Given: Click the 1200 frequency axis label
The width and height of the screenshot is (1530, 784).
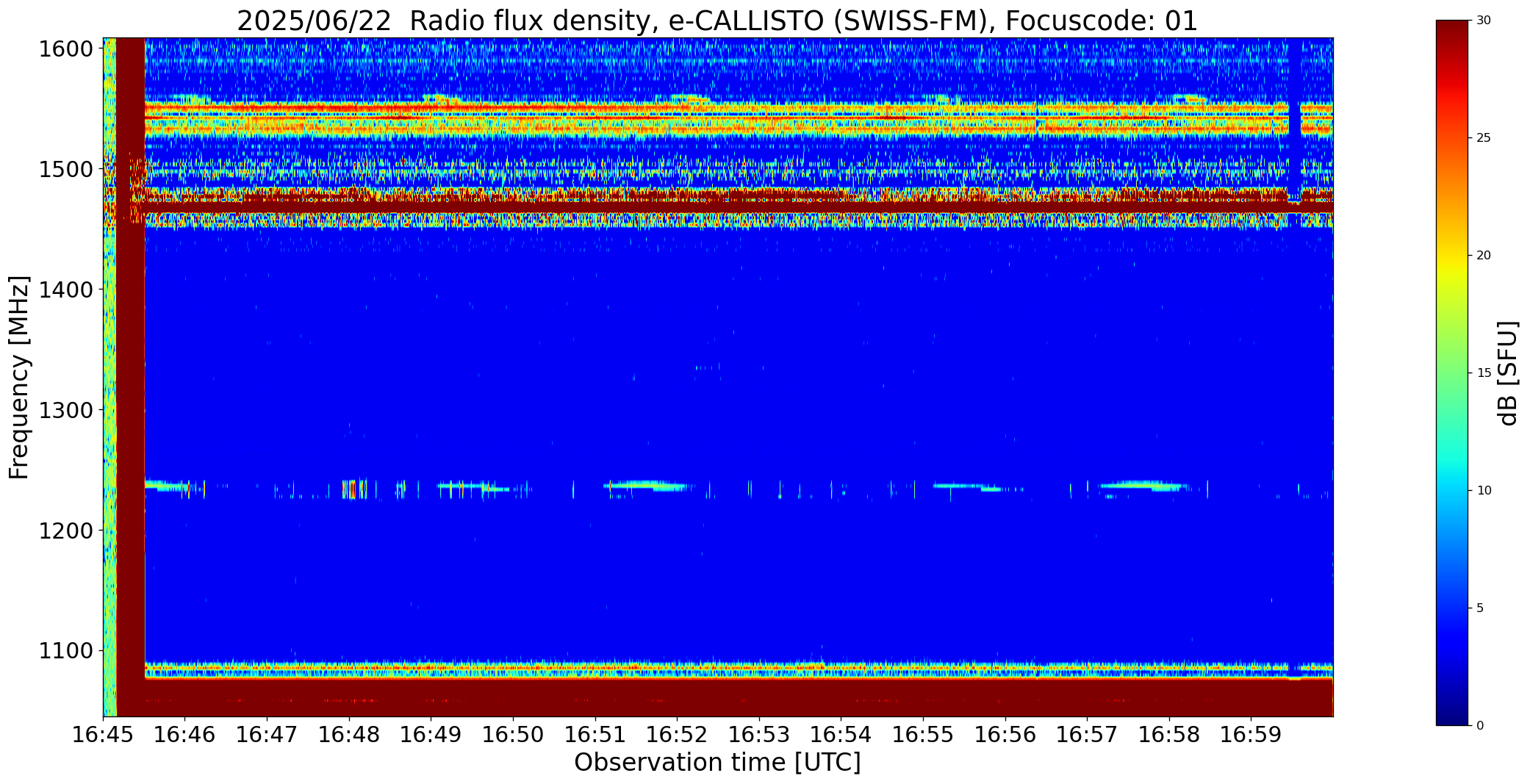Looking at the screenshot, I should pos(66,531).
